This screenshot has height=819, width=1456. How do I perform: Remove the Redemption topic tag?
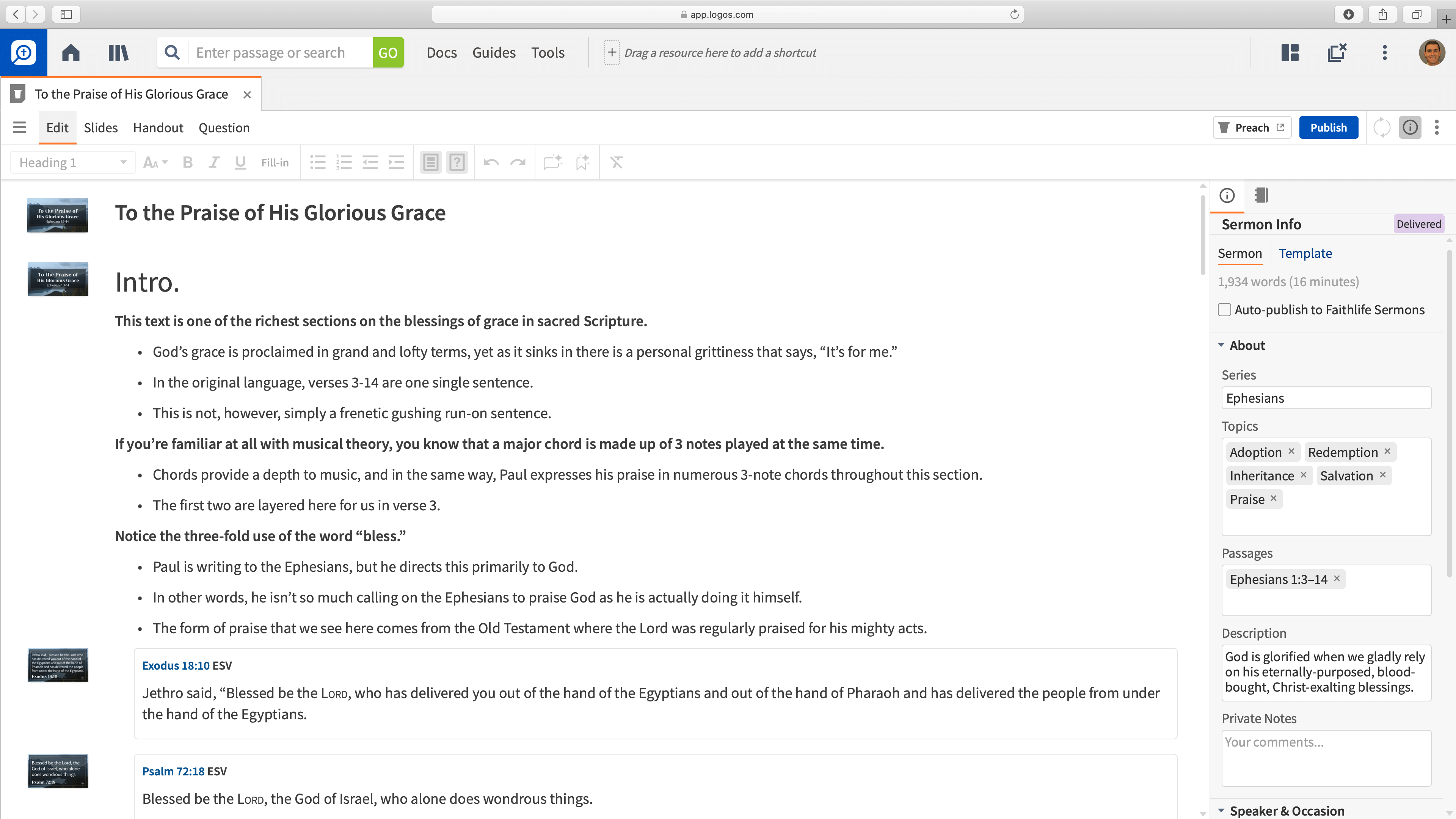pyautogui.click(x=1387, y=452)
